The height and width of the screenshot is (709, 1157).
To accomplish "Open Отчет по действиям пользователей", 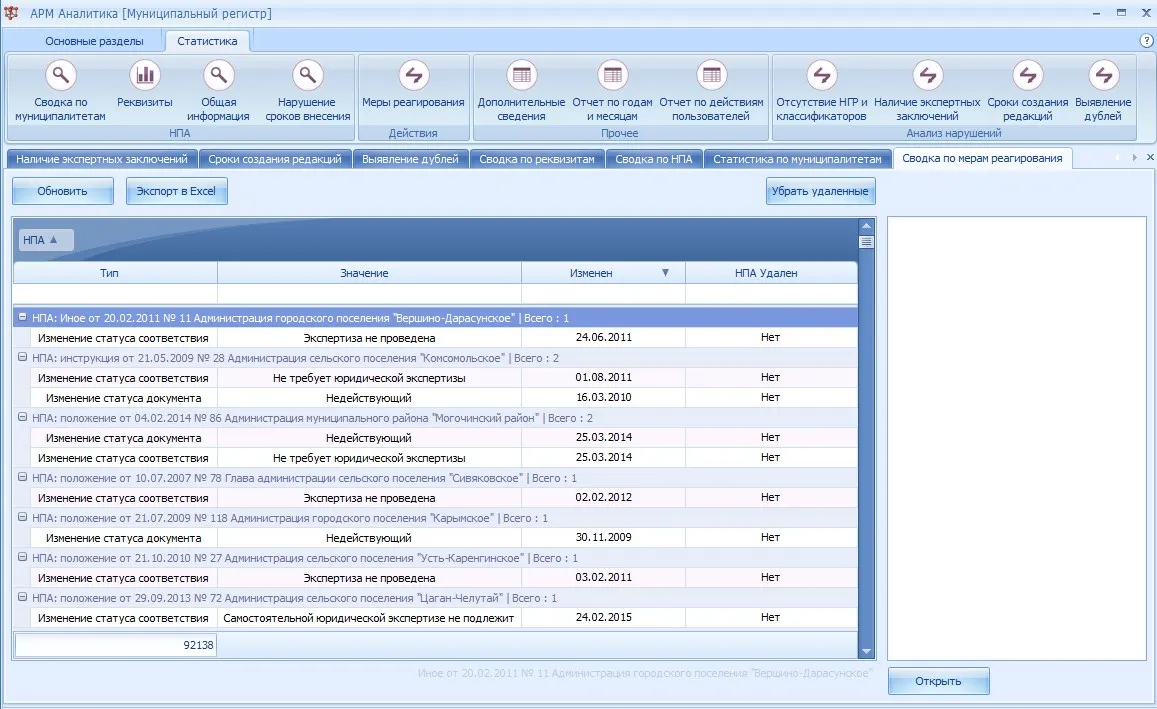I will [711, 91].
